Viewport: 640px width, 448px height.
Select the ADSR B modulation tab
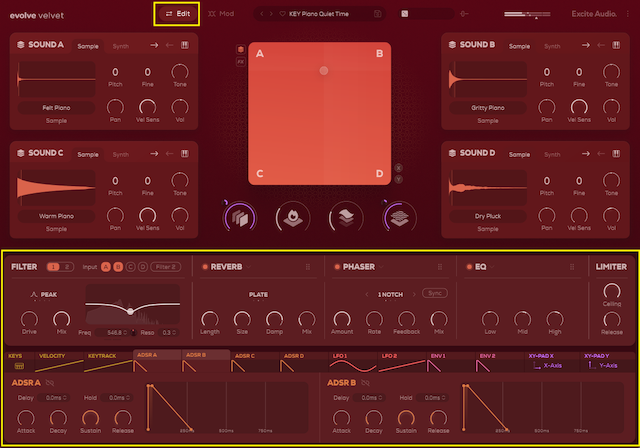196,356
